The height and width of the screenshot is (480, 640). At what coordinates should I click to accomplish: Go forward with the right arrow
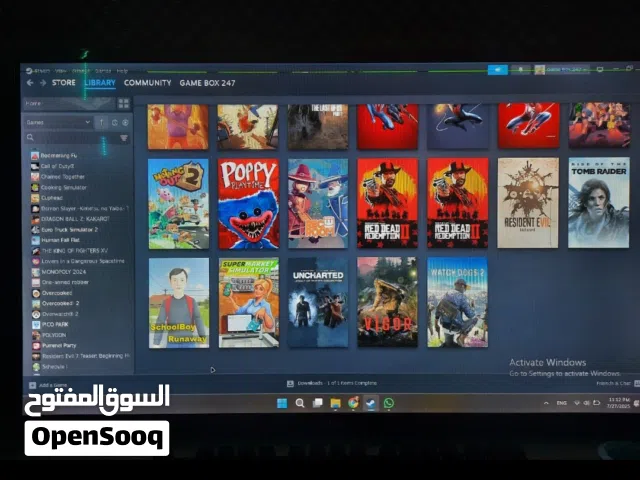point(43,83)
